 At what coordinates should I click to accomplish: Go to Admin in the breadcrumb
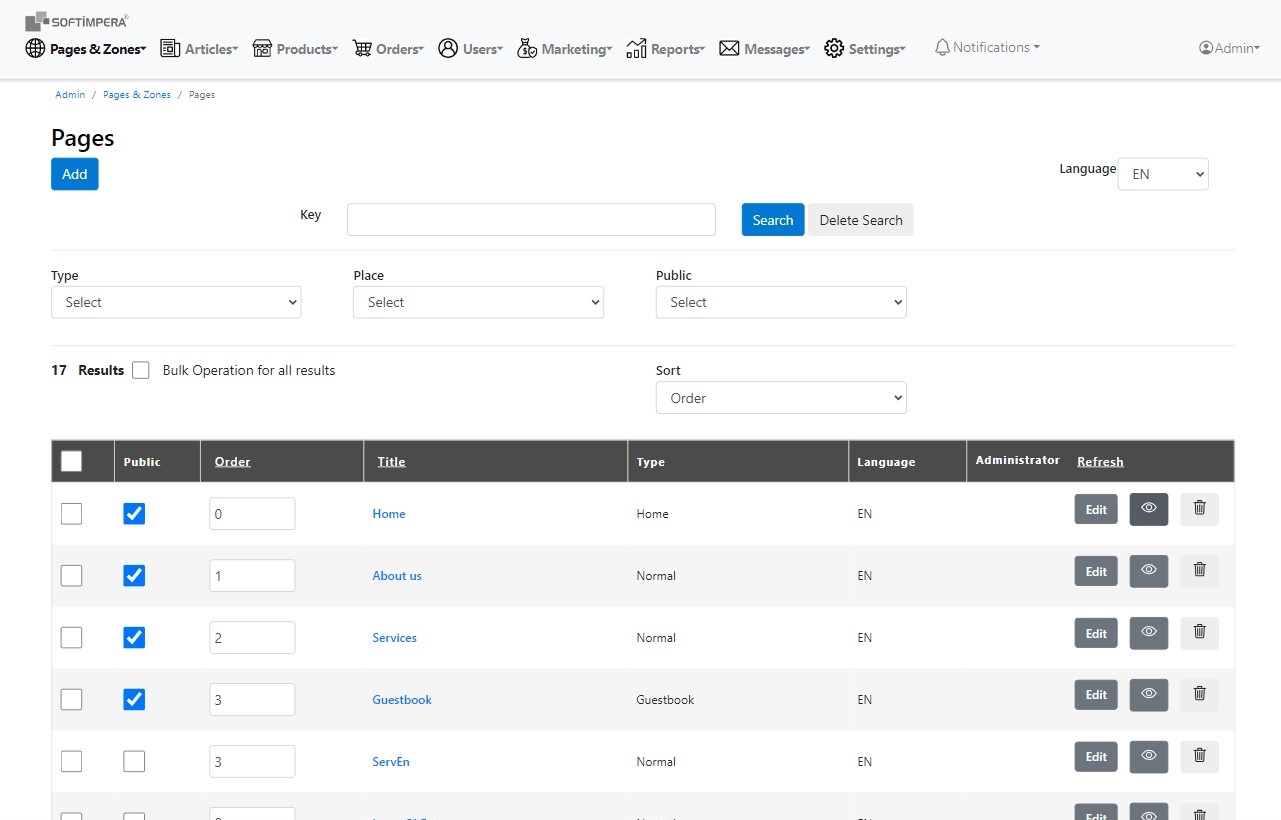[x=70, y=95]
